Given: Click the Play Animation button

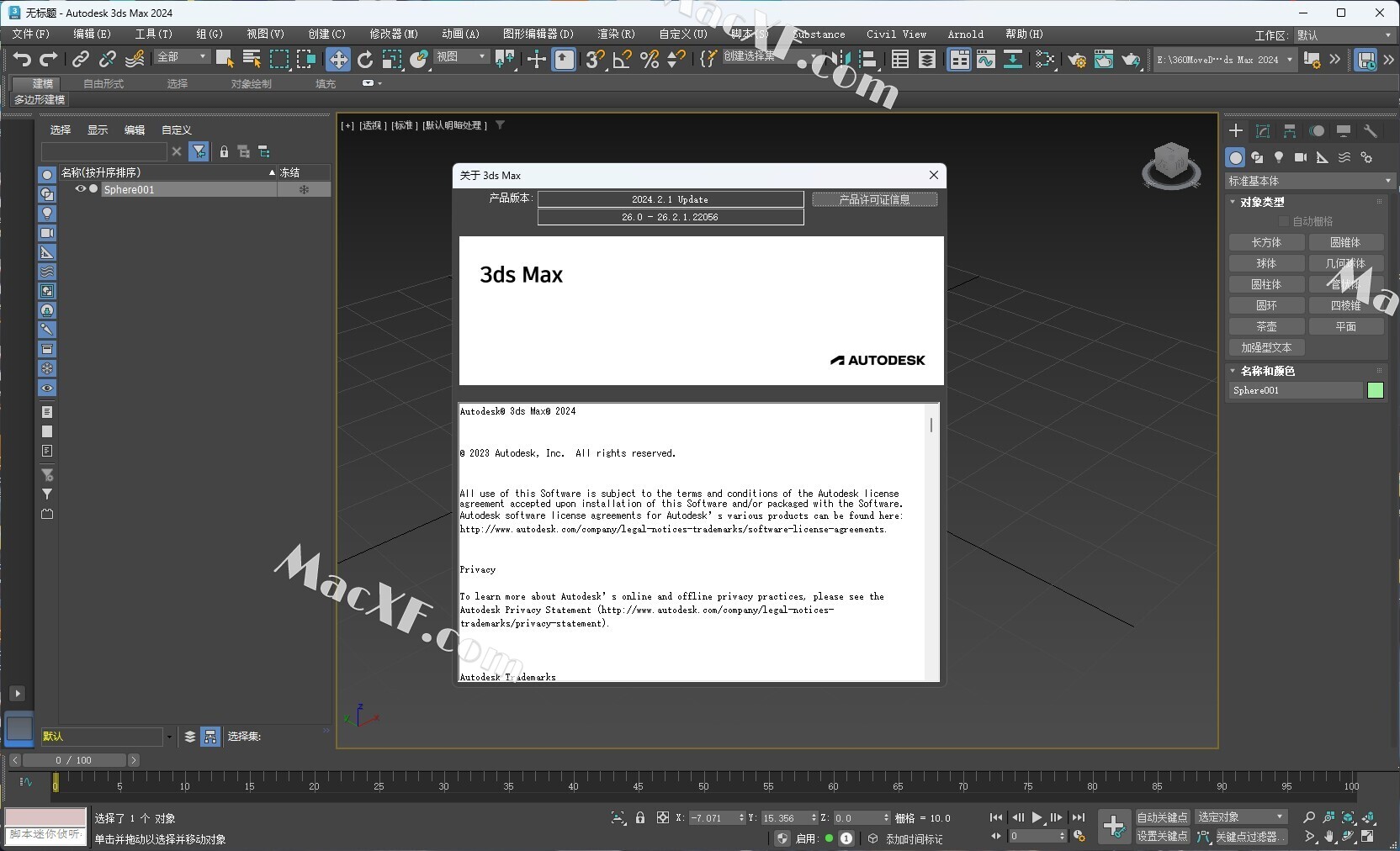Looking at the screenshot, I should (1037, 817).
